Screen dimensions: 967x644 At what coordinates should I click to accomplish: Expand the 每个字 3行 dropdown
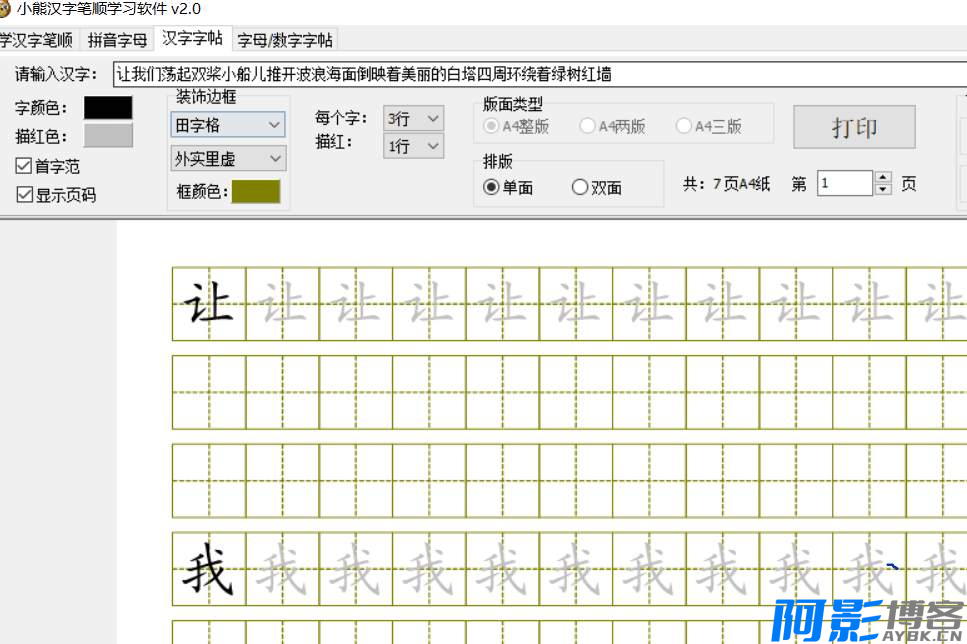pos(413,118)
